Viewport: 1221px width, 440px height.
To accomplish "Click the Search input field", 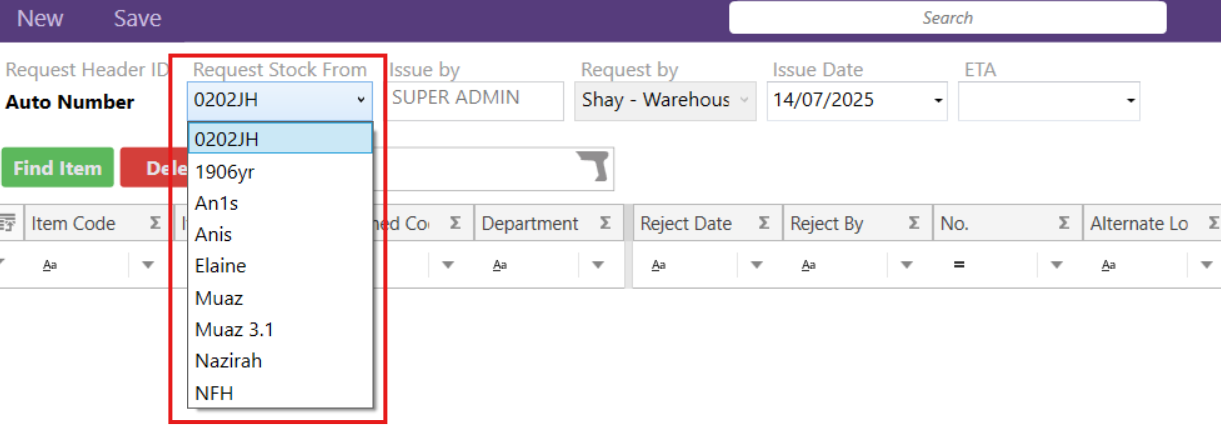I will [947, 18].
